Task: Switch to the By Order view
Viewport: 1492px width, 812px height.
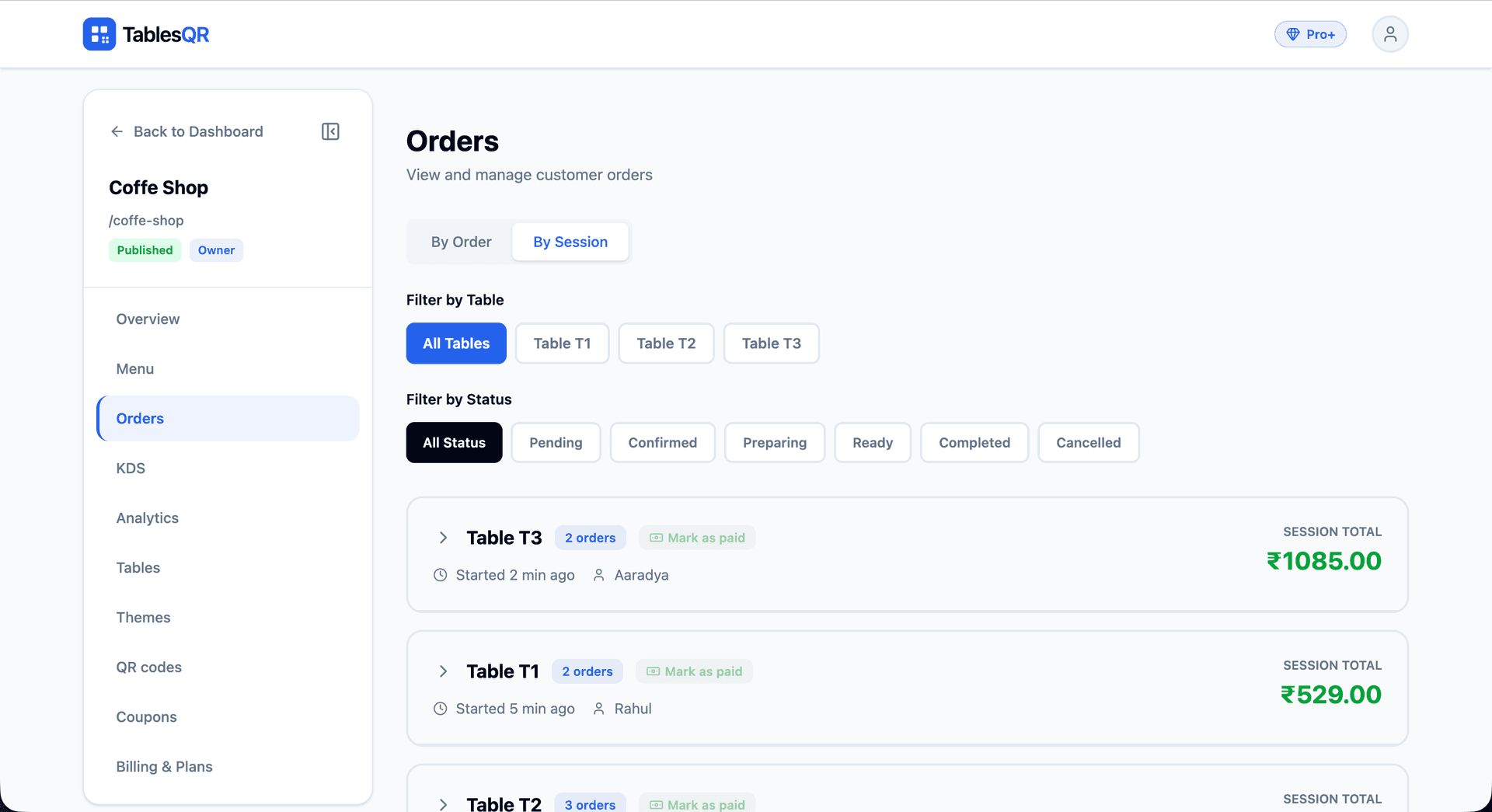Action: pos(461,242)
